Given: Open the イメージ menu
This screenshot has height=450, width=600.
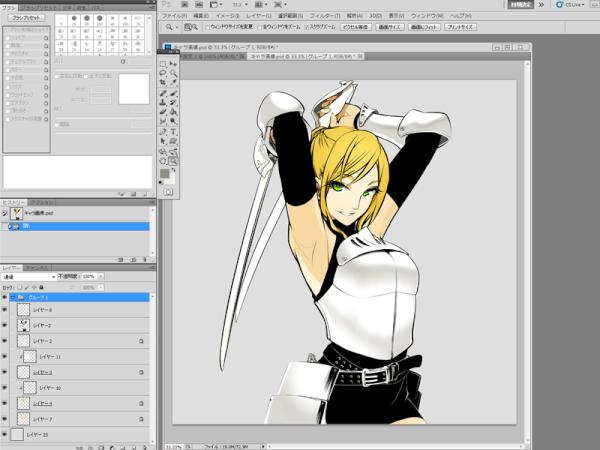Looking at the screenshot, I should [x=227, y=16].
